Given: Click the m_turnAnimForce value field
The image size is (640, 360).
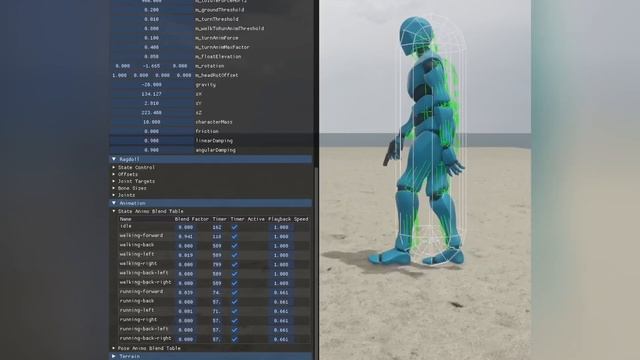Looking at the screenshot, I should pyautogui.click(x=151, y=38).
